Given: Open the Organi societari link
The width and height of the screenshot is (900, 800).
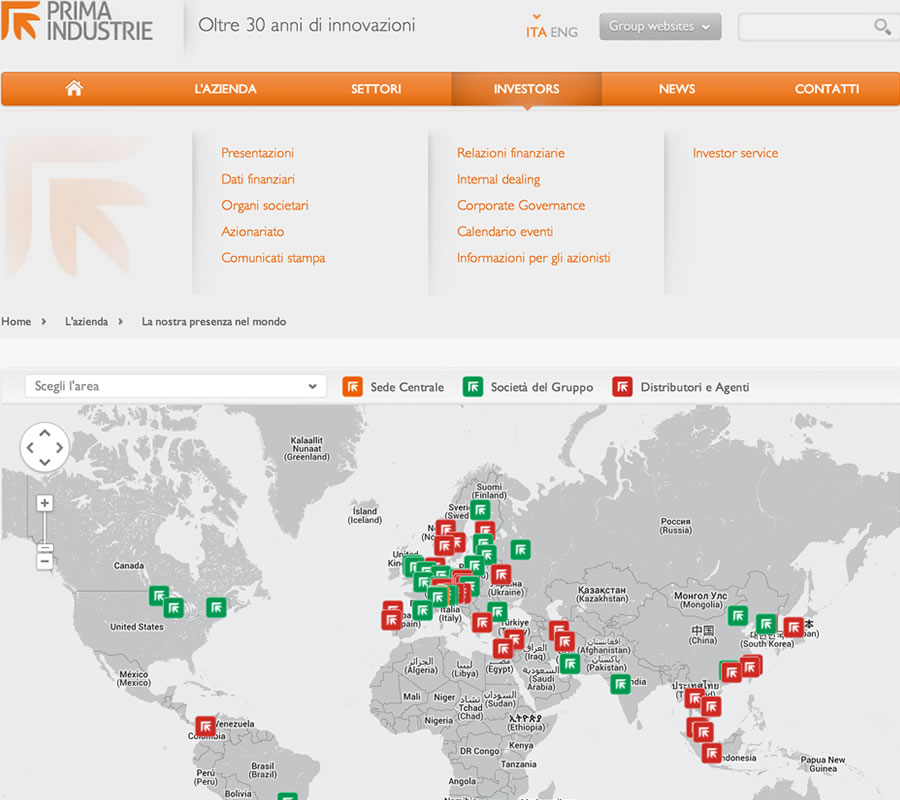Looking at the screenshot, I should pyautogui.click(x=265, y=205).
